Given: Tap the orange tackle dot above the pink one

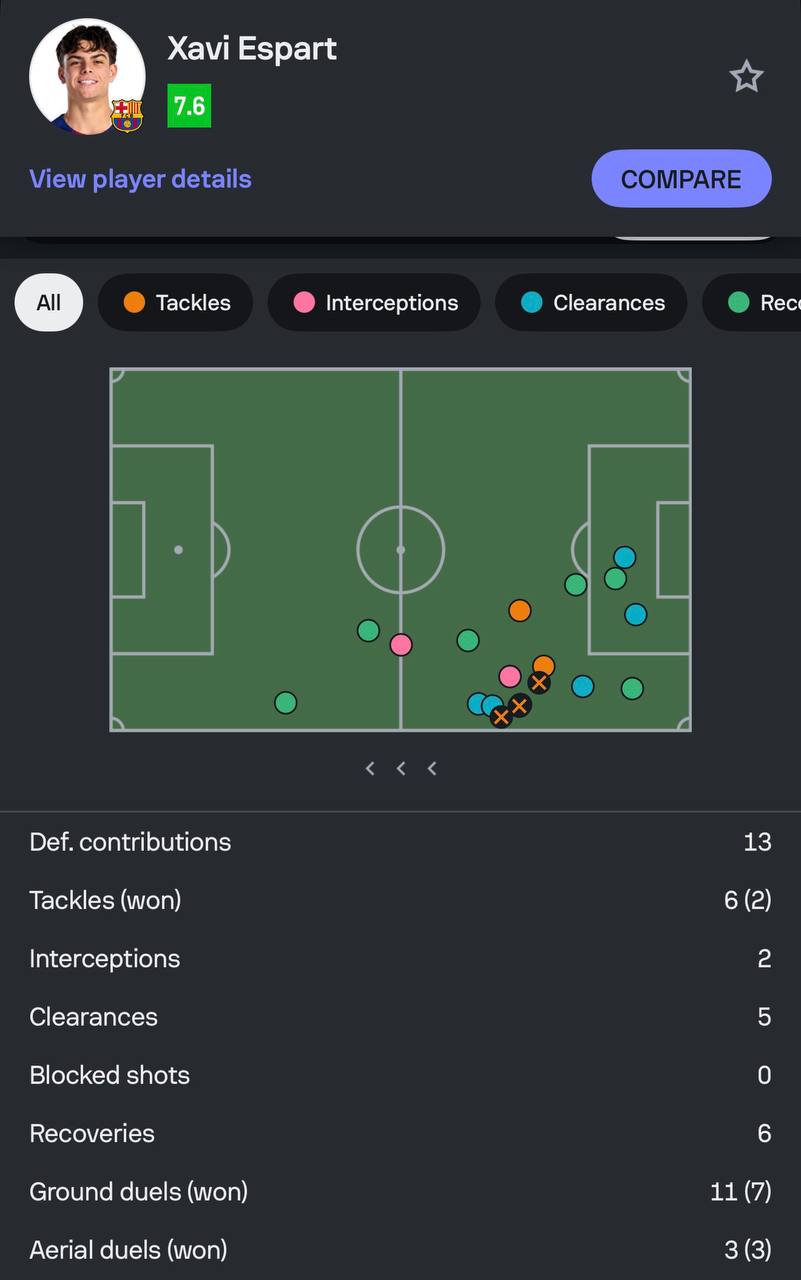Looking at the screenshot, I should 519,610.
